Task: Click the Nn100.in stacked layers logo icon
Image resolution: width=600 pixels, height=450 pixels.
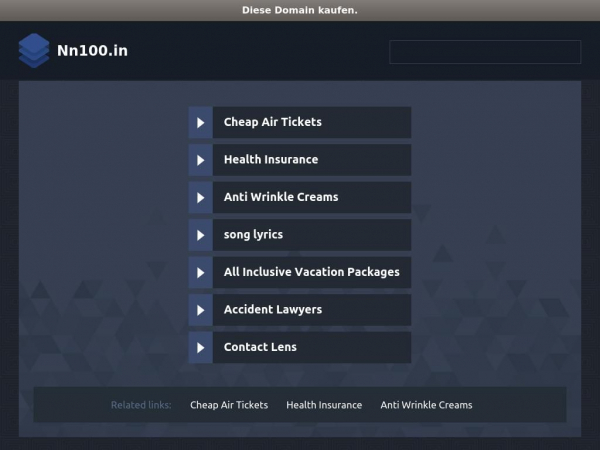Action: click(x=33, y=50)
